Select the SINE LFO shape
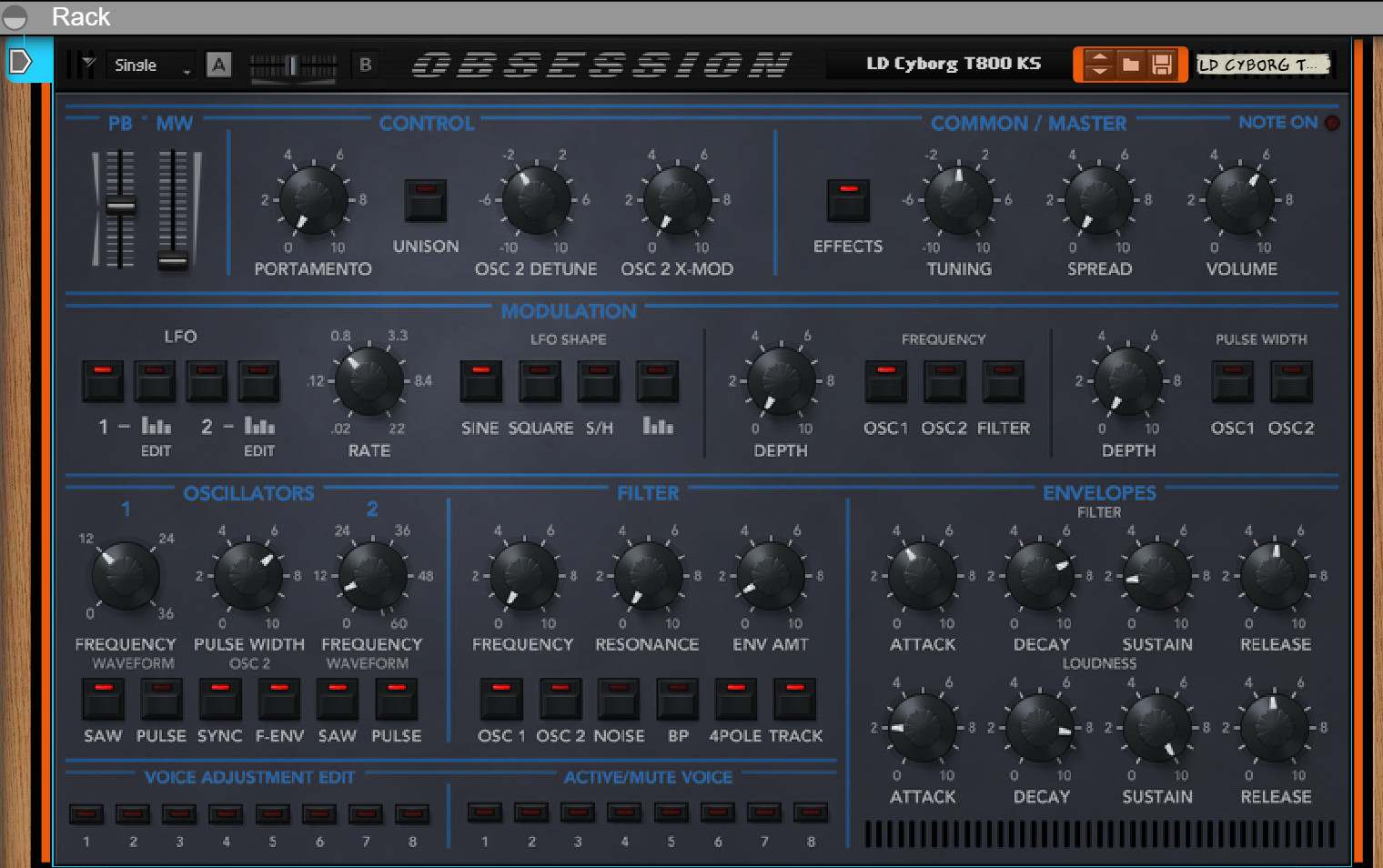 480,381
